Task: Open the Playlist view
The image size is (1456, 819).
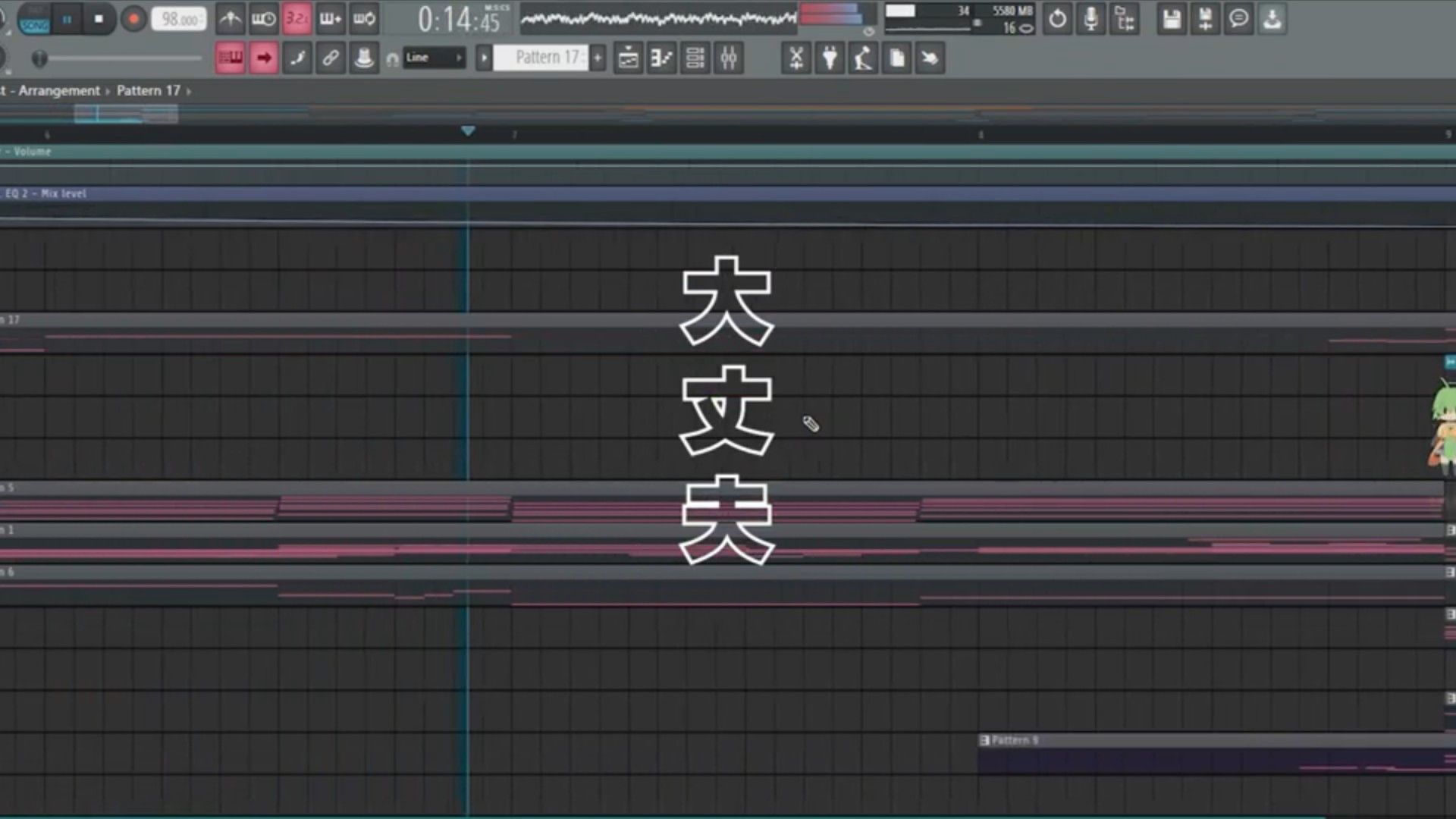Action: click(x=628, y=58)
